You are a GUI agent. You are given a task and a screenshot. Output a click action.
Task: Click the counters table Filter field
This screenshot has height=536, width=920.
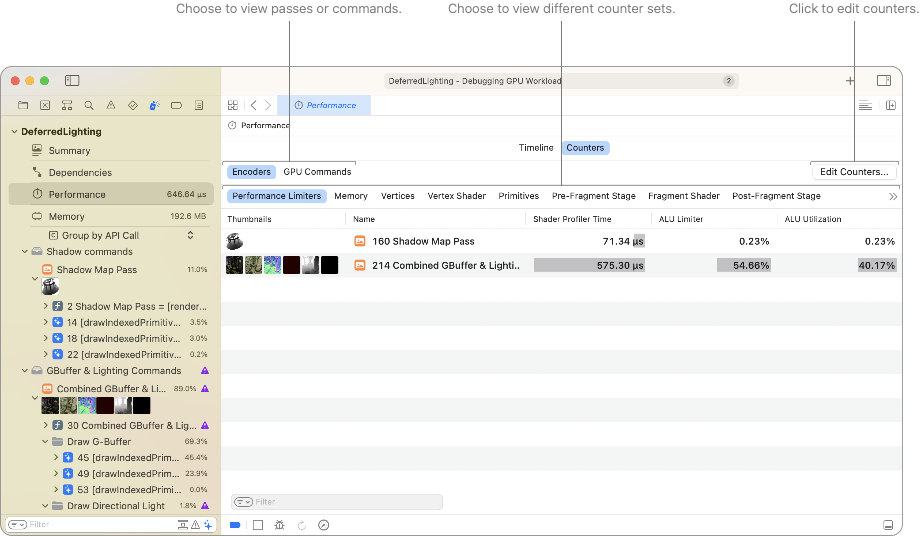point(337,502)
